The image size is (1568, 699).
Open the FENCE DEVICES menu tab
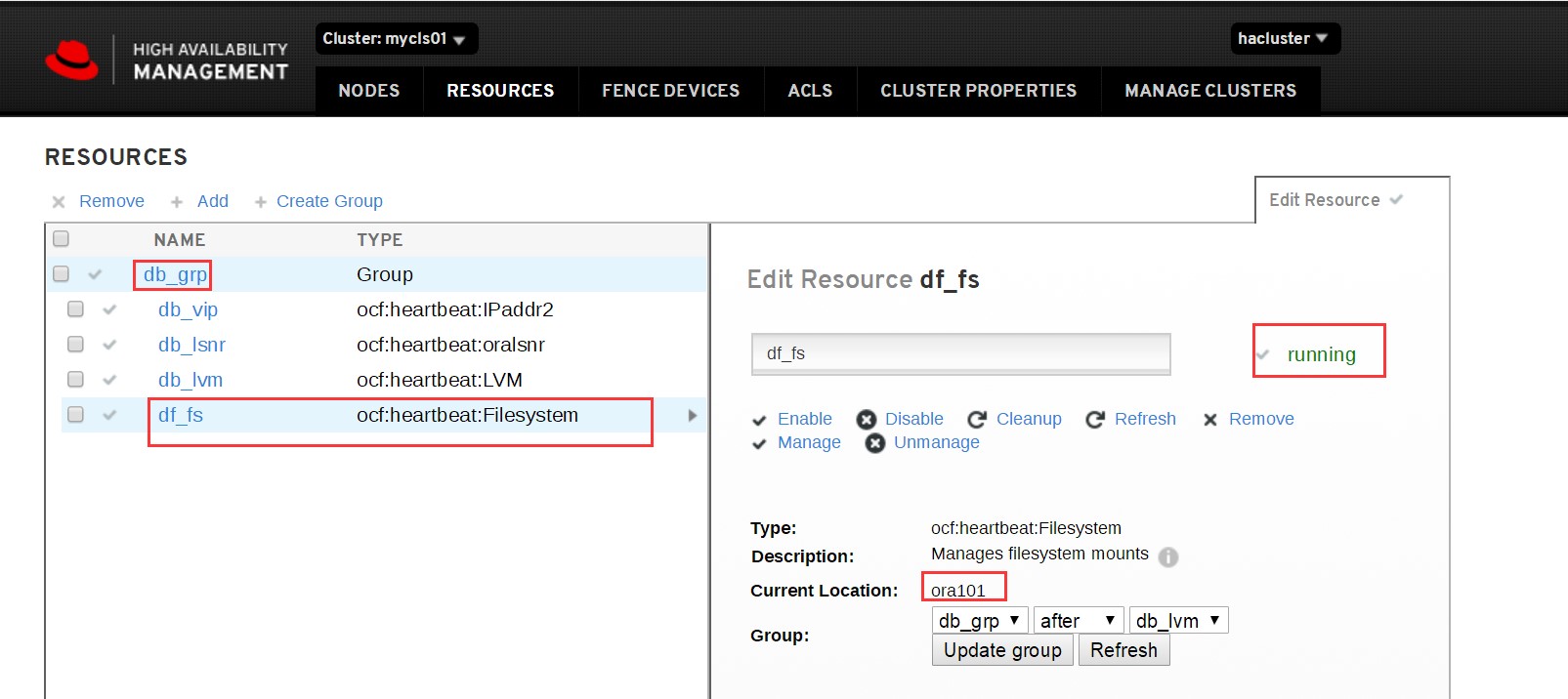coord(671,91)
